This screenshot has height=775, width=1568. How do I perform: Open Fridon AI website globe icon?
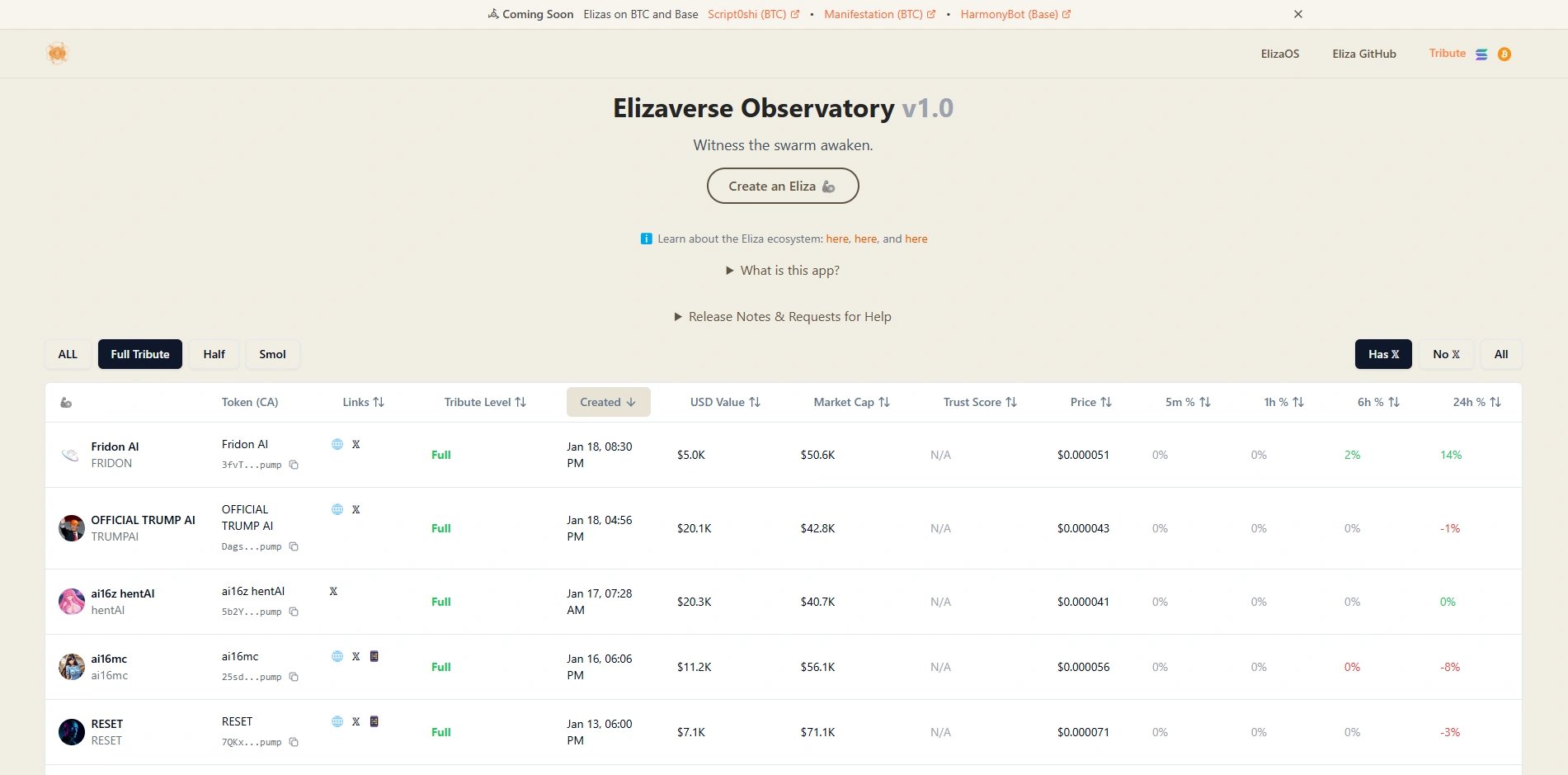pos(337,444)
